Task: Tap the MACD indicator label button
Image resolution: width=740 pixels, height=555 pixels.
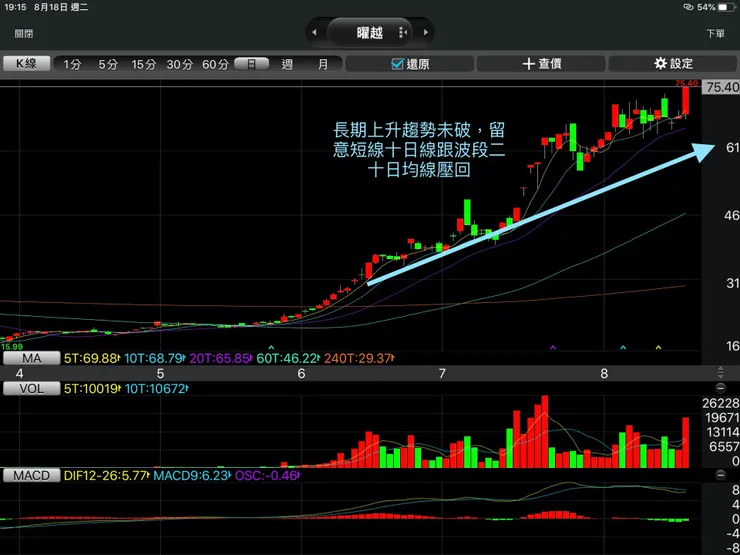Action: click(32, 475)
